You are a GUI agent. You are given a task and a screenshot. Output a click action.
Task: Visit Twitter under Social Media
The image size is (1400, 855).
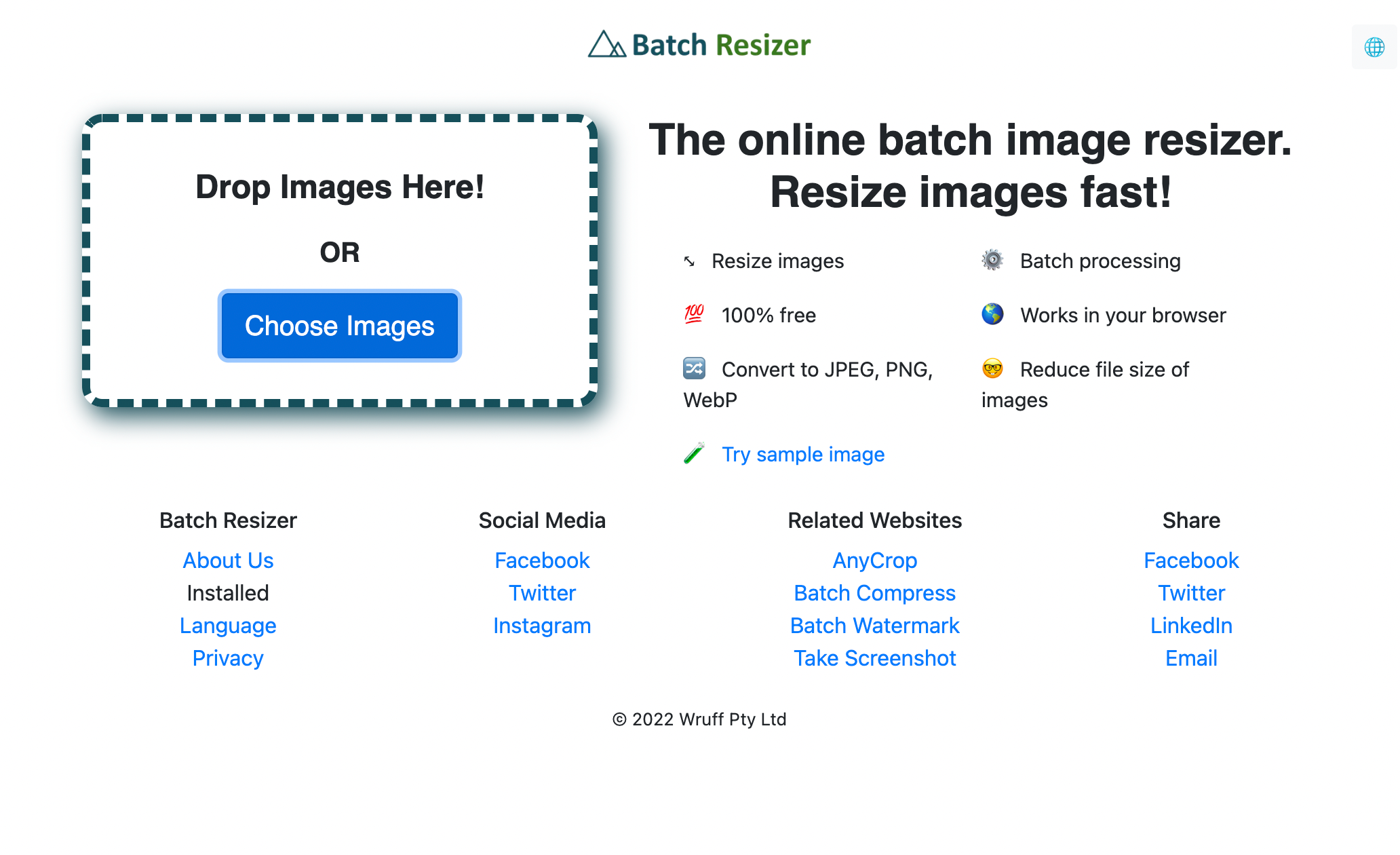tap(542, 593)
